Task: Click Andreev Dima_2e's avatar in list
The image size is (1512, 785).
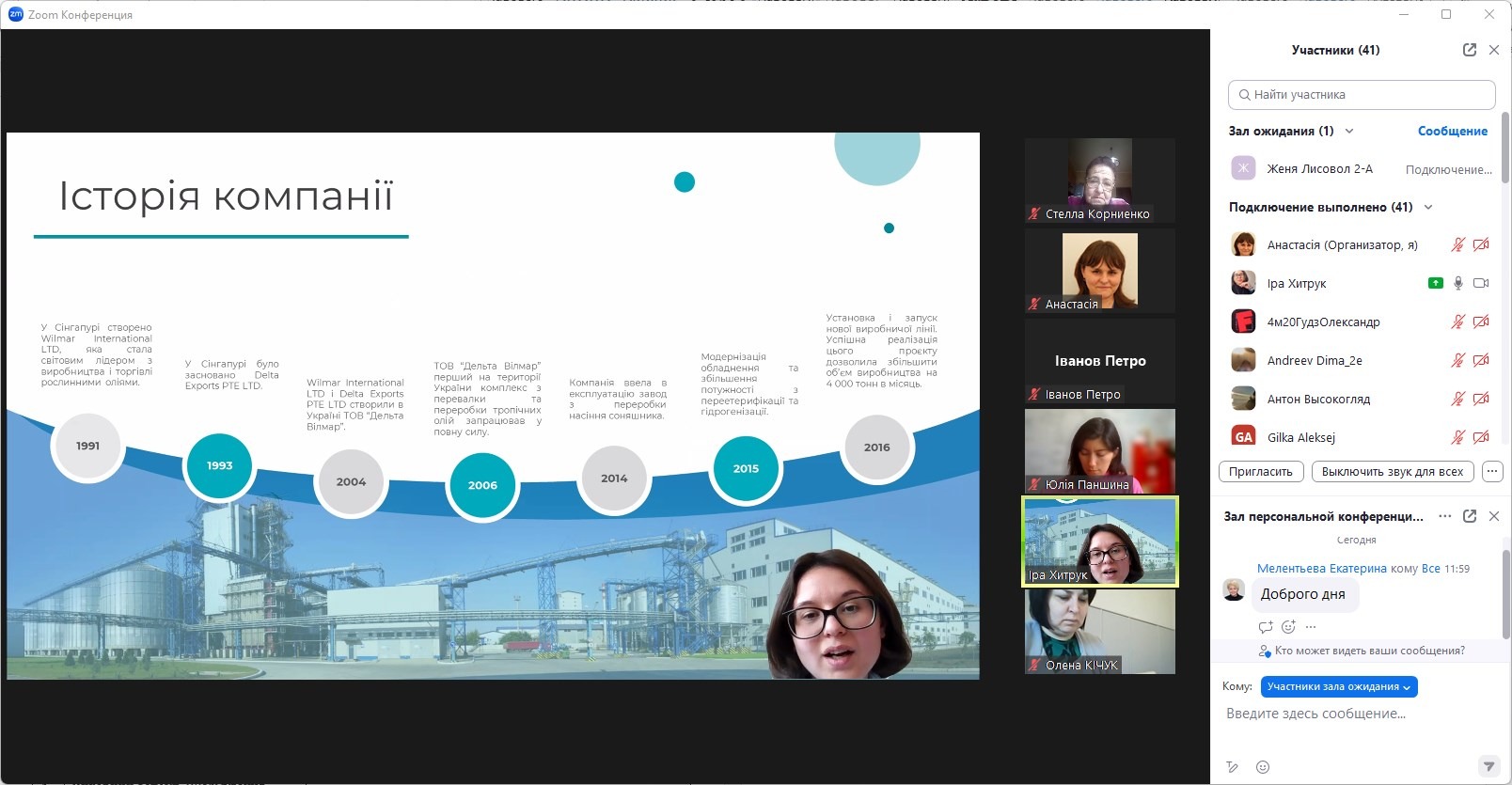Action: coord(1244,360)
